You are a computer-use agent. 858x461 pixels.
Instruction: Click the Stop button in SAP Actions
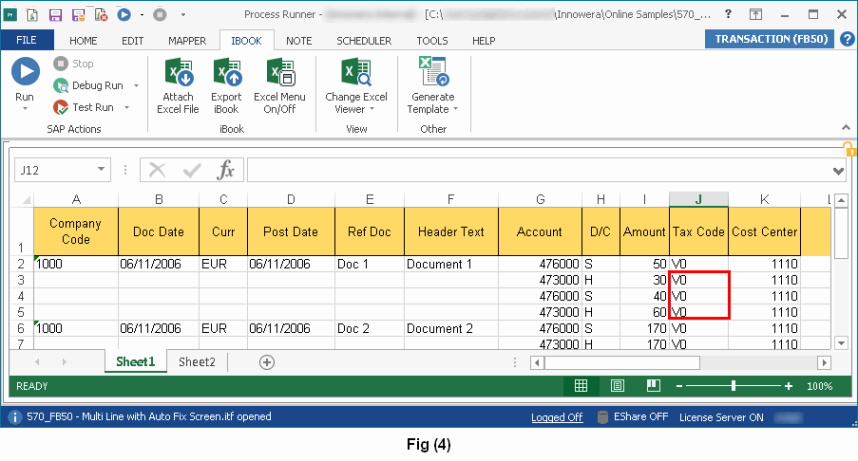point(73,64)
